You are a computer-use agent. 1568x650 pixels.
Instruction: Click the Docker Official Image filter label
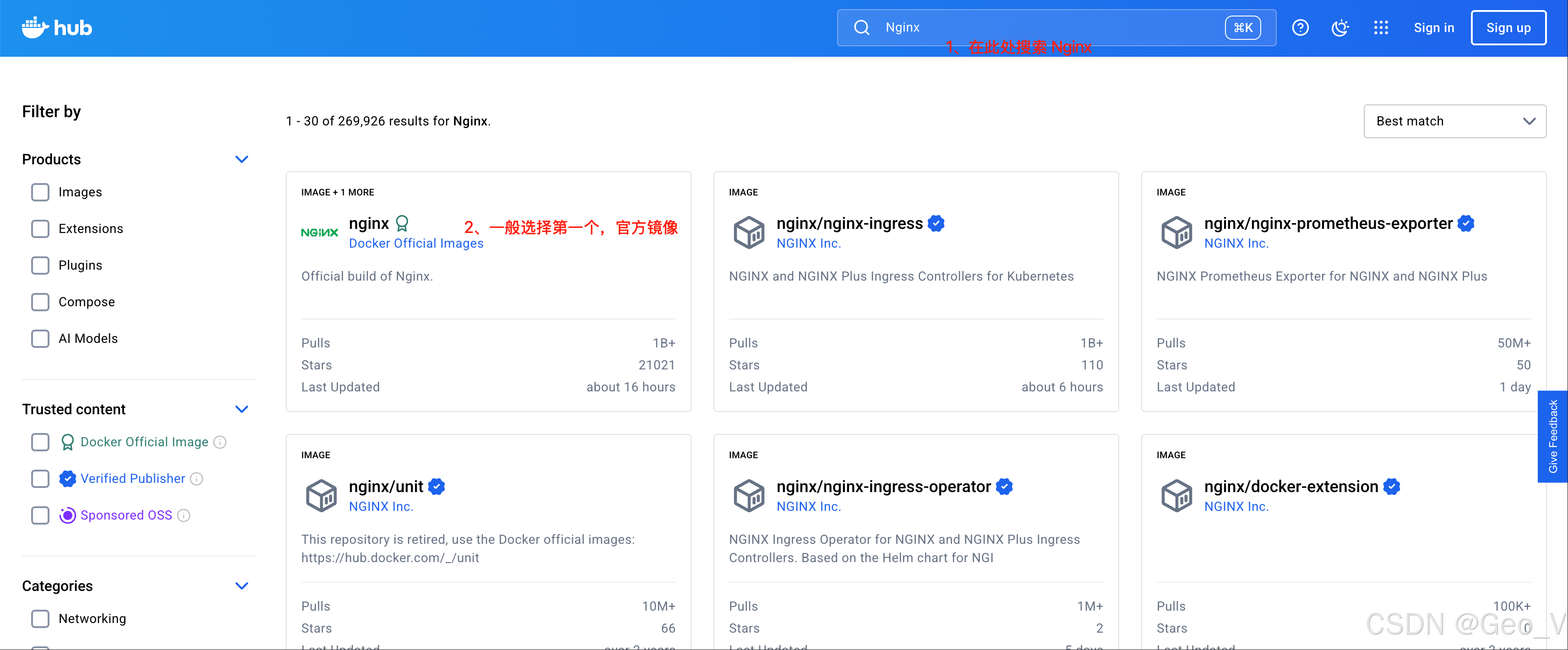pyautogui.click(x=144, y=443)
